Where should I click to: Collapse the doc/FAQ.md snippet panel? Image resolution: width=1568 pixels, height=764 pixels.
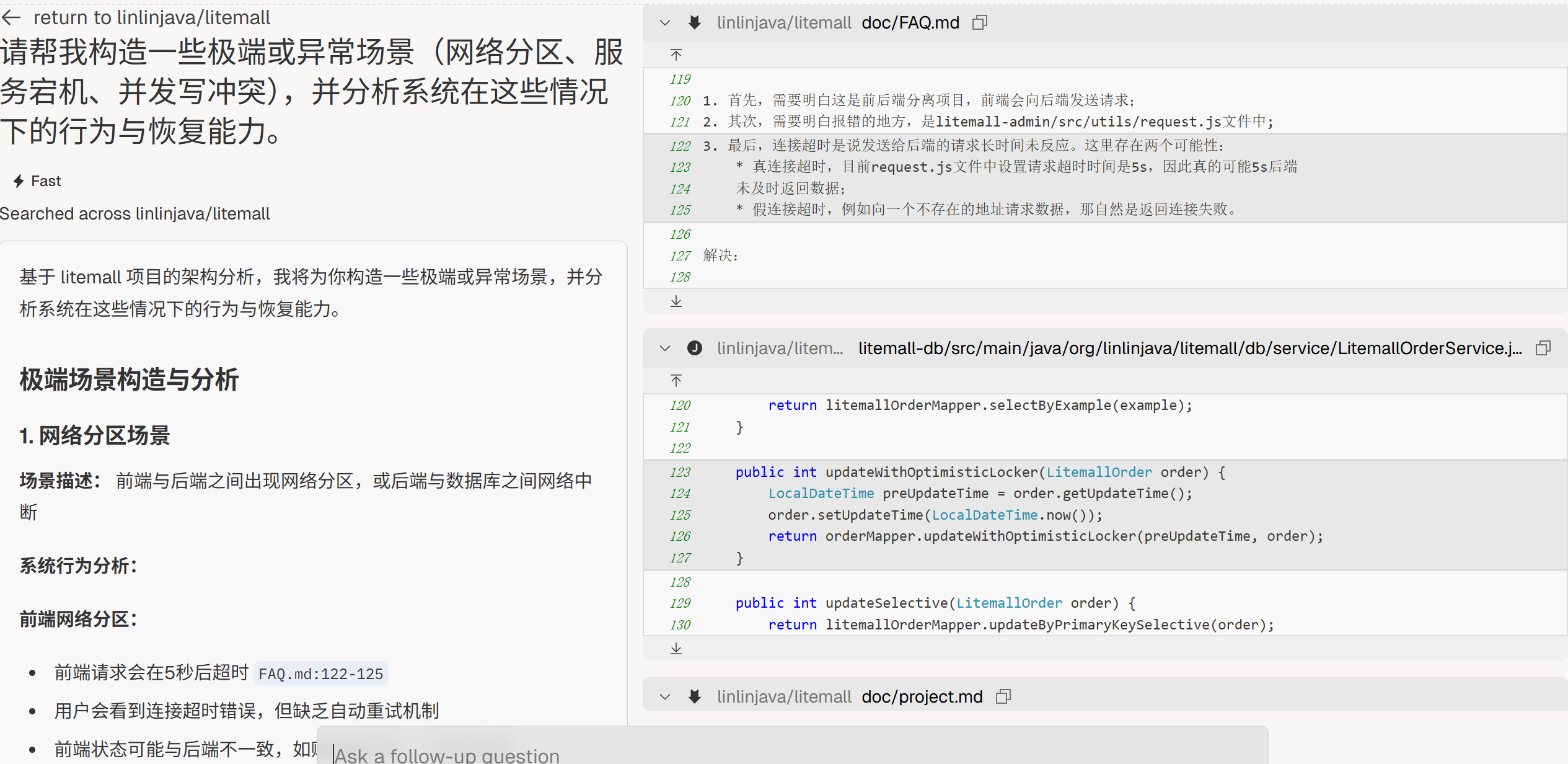[665, 23]
